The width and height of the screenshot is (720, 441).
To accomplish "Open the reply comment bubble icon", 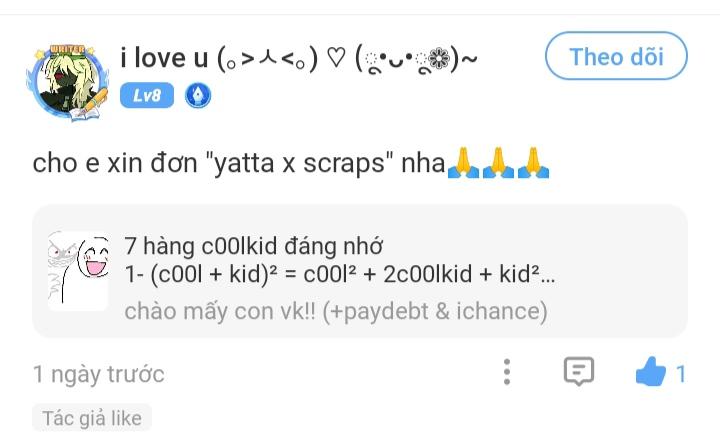I will [x=578, y=373].
